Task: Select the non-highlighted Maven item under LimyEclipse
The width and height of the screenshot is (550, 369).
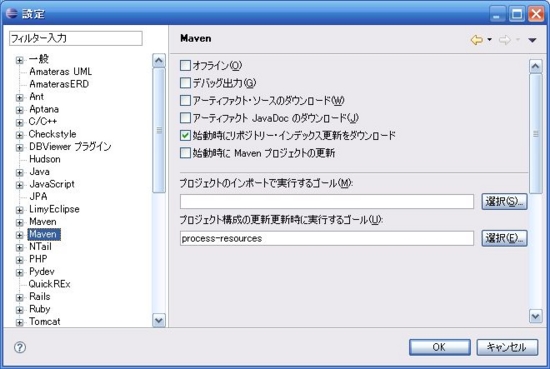Action: coord(43,222)
